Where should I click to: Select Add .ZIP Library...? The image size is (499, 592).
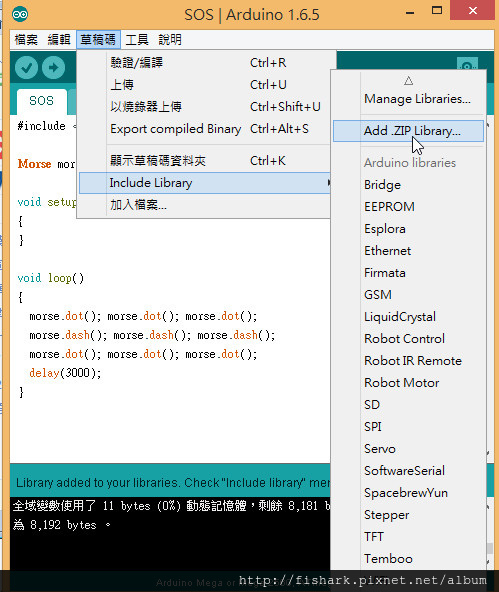(x=408, y=131)
